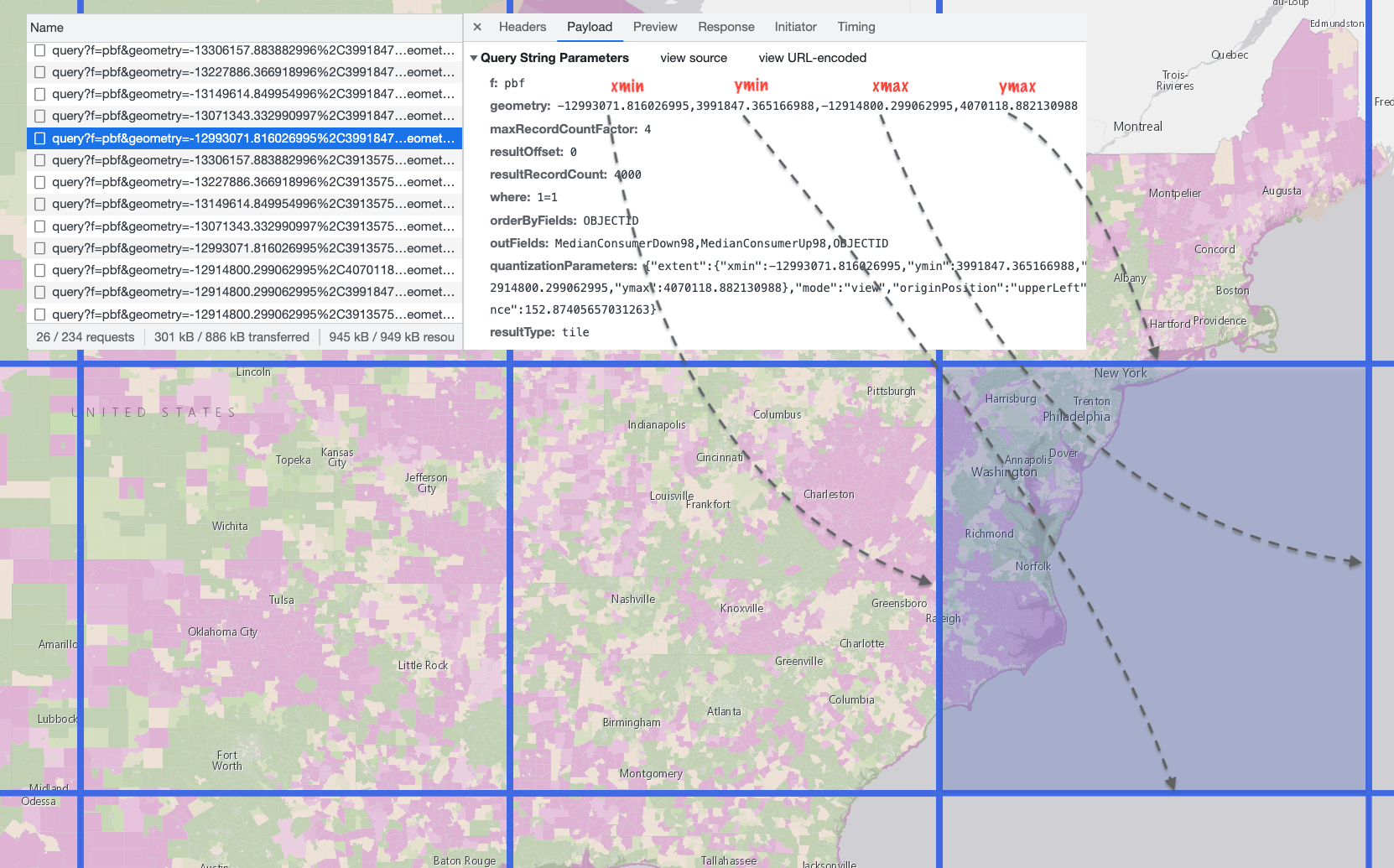Select the -12914800 4070118 request row
Screen dimensions: 1394x868
click(x=244, y=270)
